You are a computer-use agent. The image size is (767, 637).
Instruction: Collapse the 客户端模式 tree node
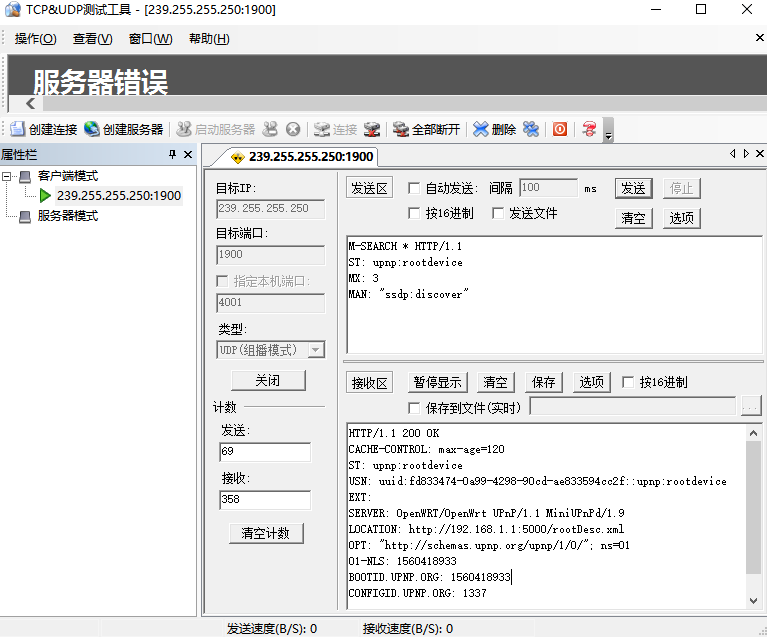click(6, 176)
